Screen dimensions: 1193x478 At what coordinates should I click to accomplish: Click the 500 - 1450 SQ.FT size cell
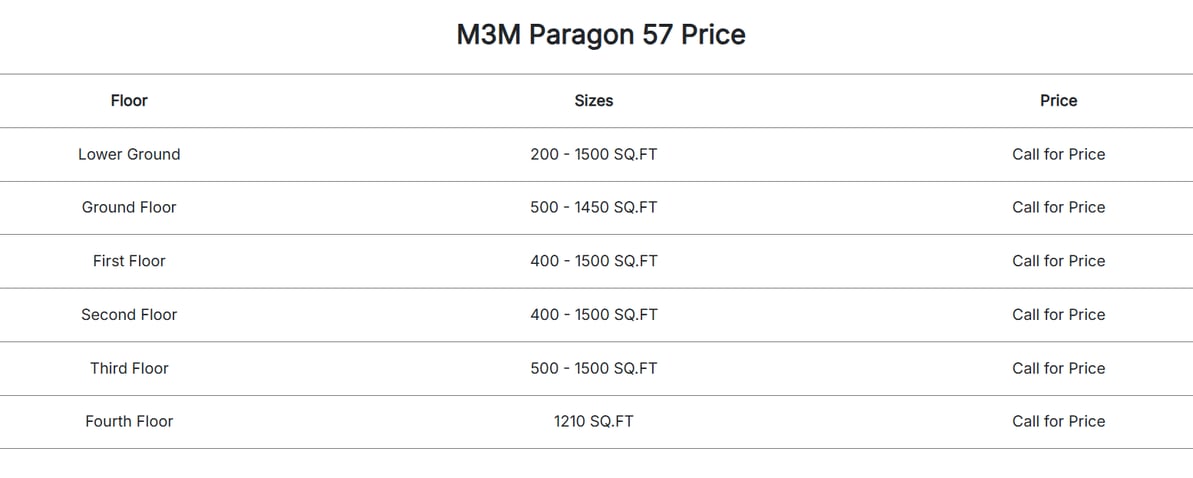point(593,208)
